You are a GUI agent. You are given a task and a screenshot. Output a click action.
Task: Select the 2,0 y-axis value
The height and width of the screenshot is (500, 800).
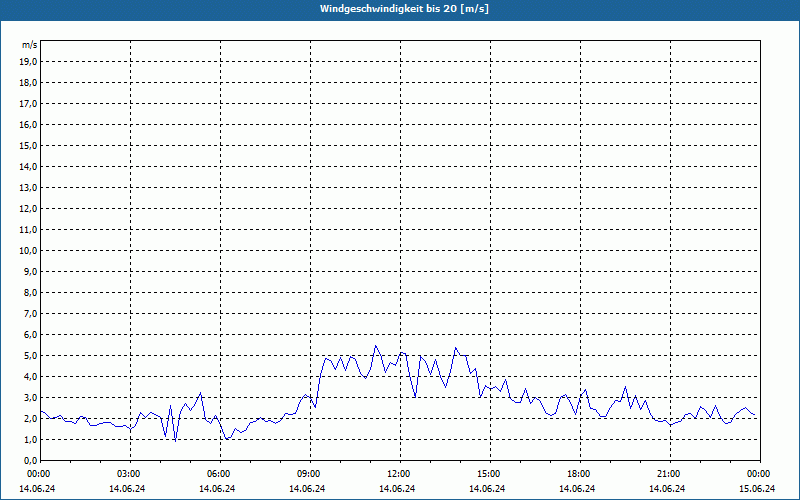[x=30, y=418]
